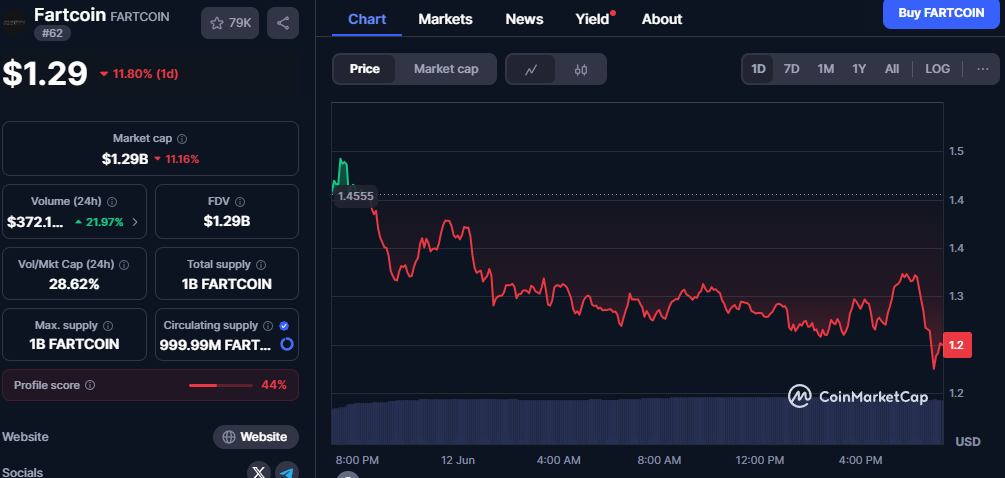
Task: Select 1M time range
Action: click(826, 69)
